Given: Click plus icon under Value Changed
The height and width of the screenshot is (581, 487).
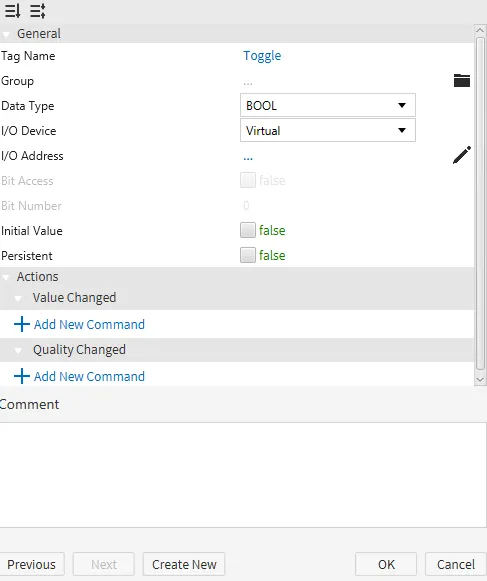Looking at the screenshot, I should pos(21,324).
